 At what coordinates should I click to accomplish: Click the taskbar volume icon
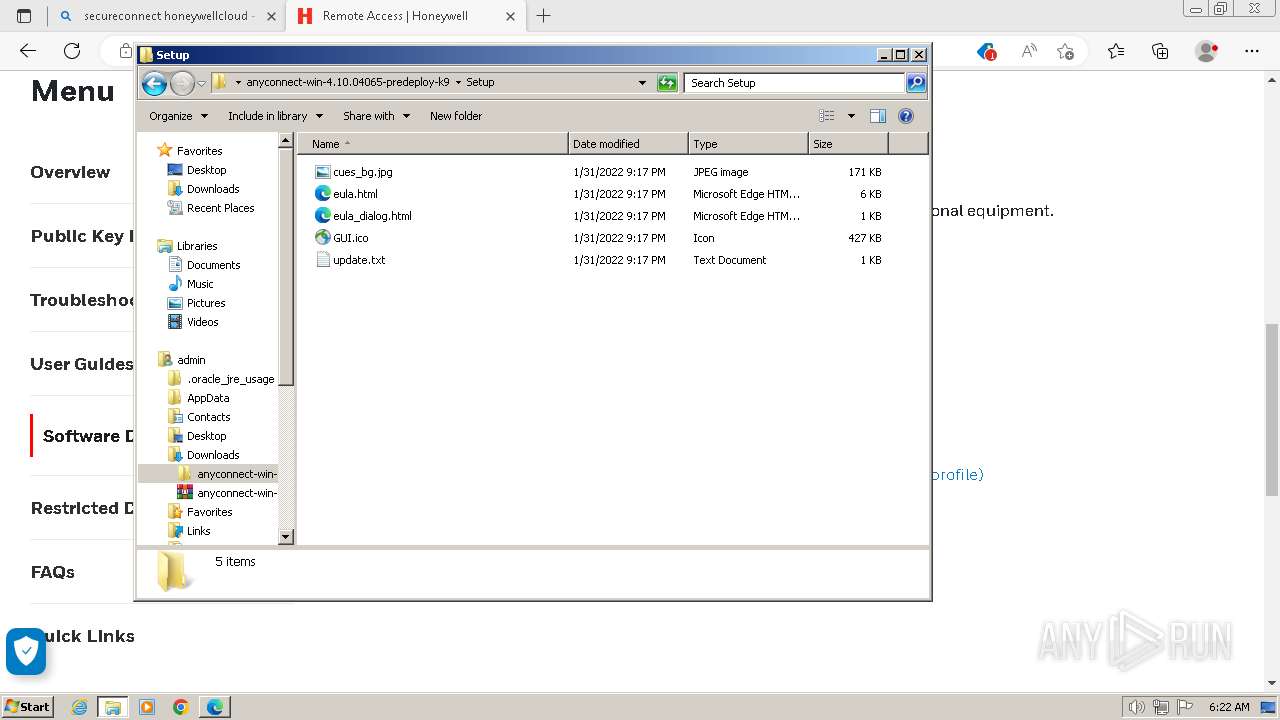pos(1136,707)
